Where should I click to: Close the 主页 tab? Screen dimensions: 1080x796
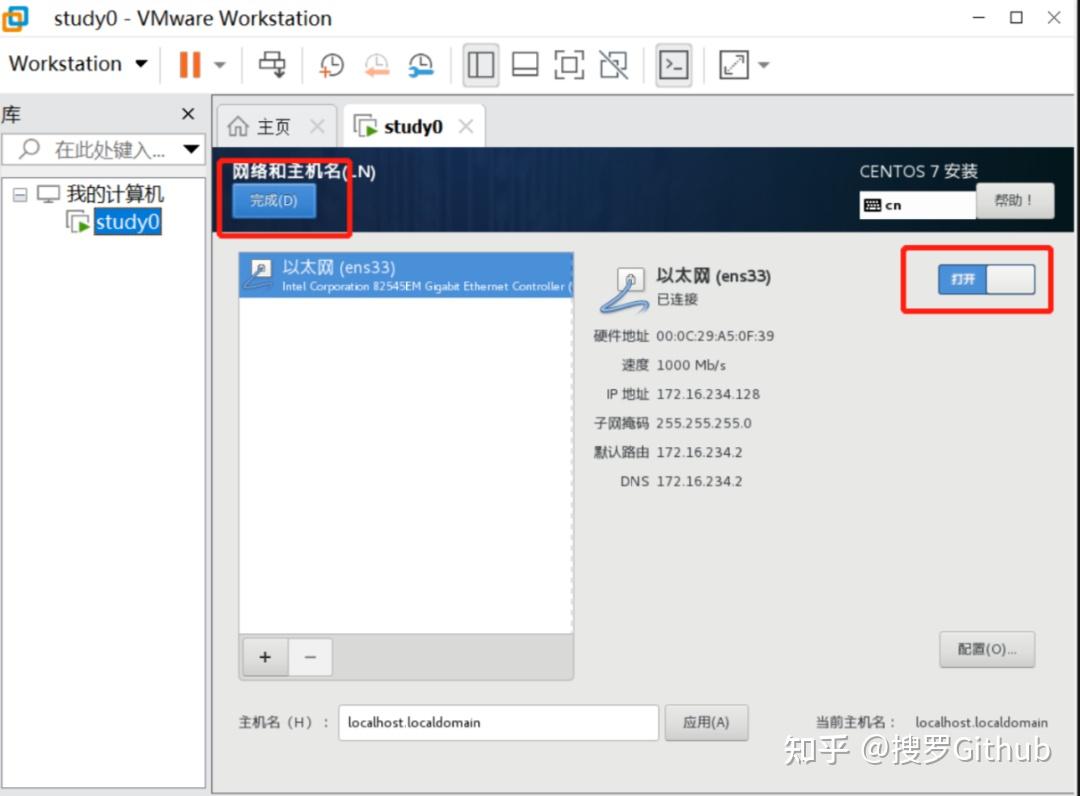point(317,126)
